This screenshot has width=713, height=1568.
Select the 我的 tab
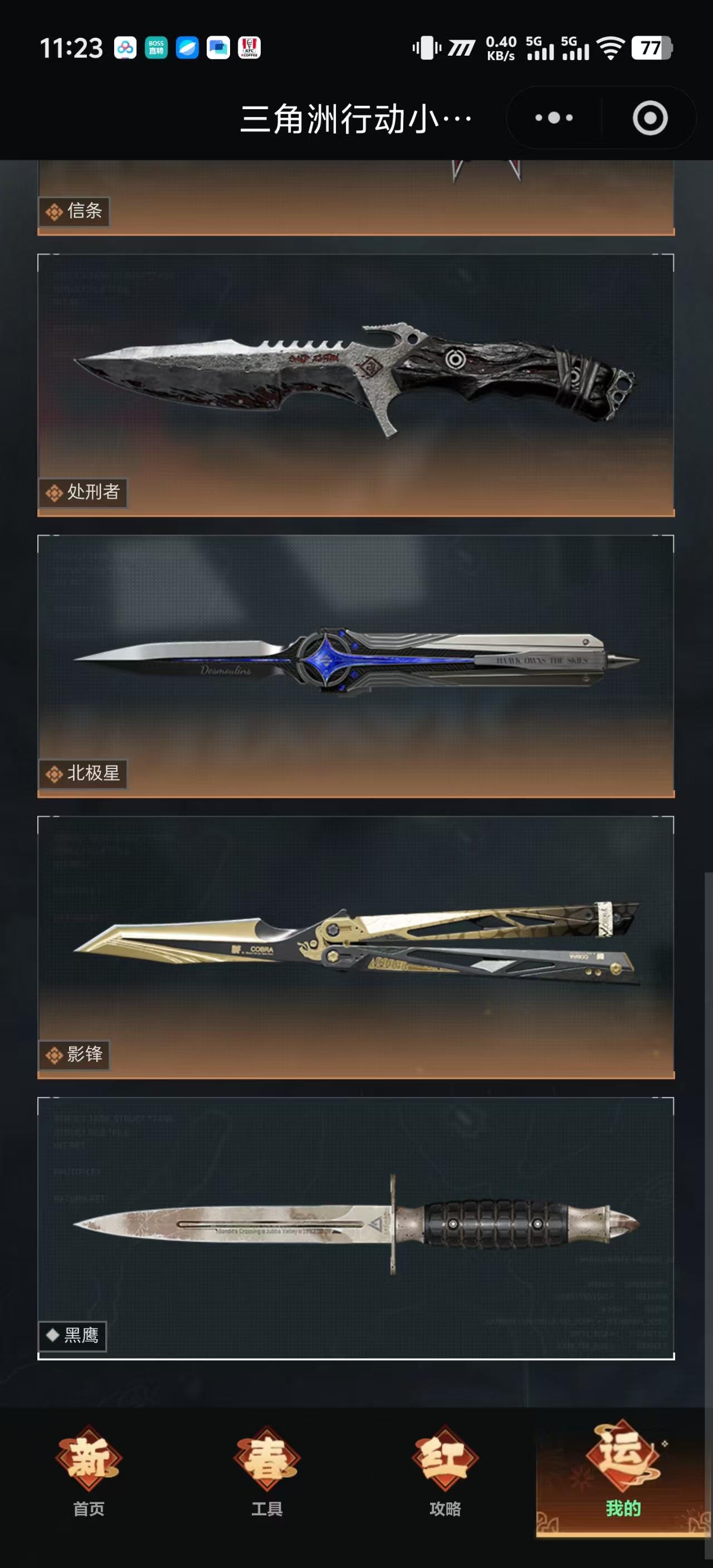point(623,1471)
